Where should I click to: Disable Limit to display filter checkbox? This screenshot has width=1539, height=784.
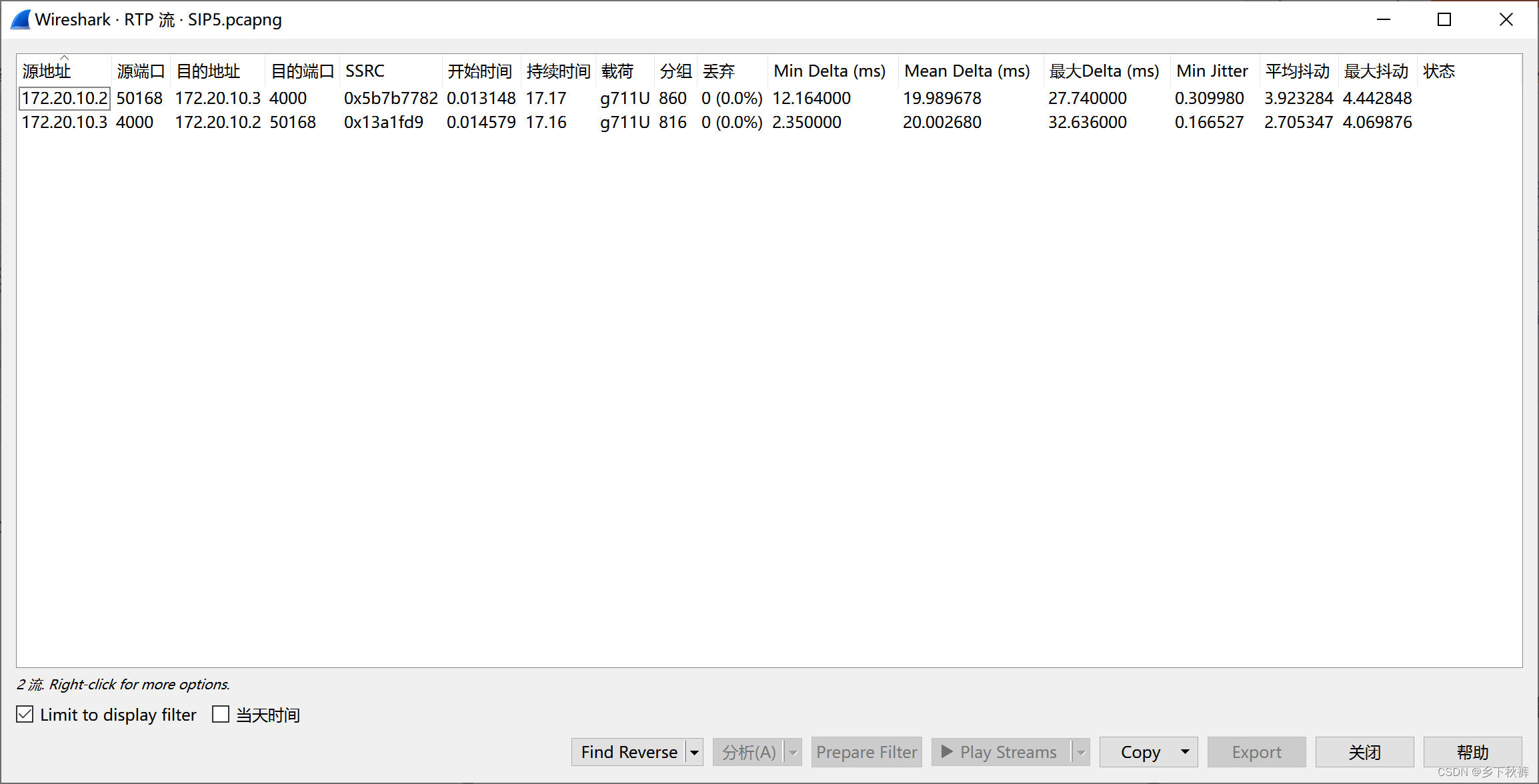25,714
